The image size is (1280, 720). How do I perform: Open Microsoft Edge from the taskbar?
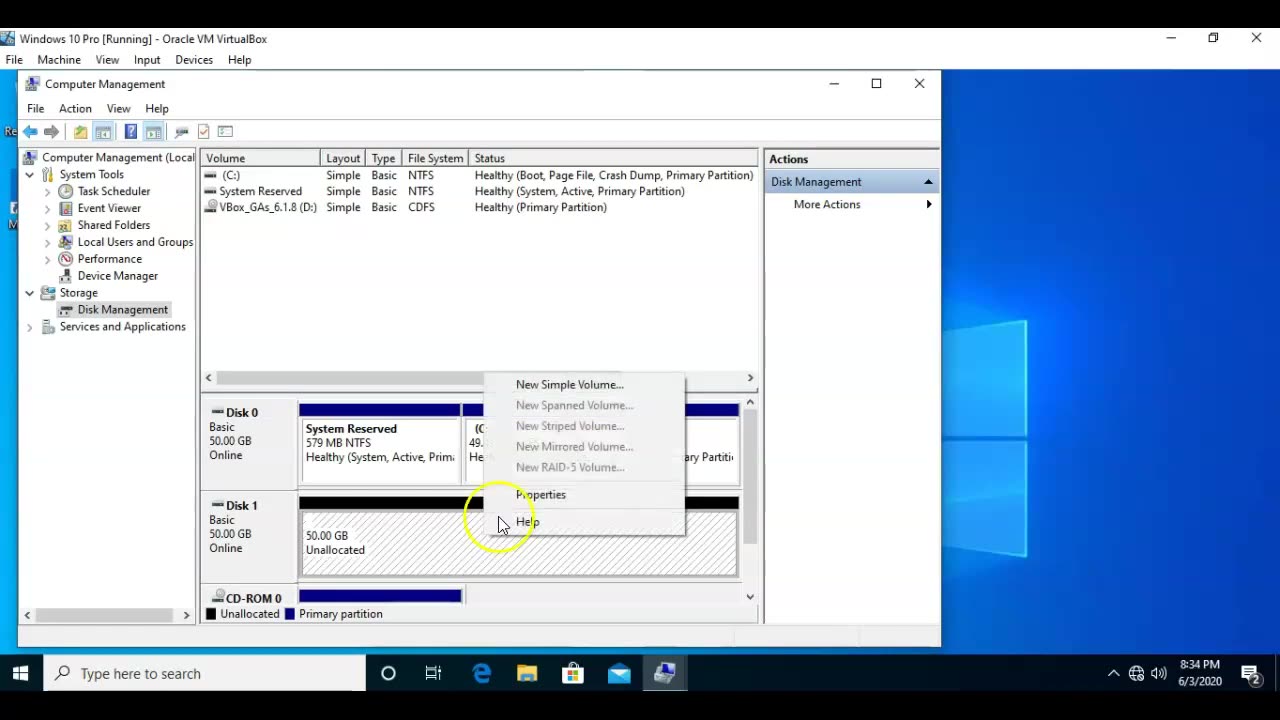tap(481, 673)
